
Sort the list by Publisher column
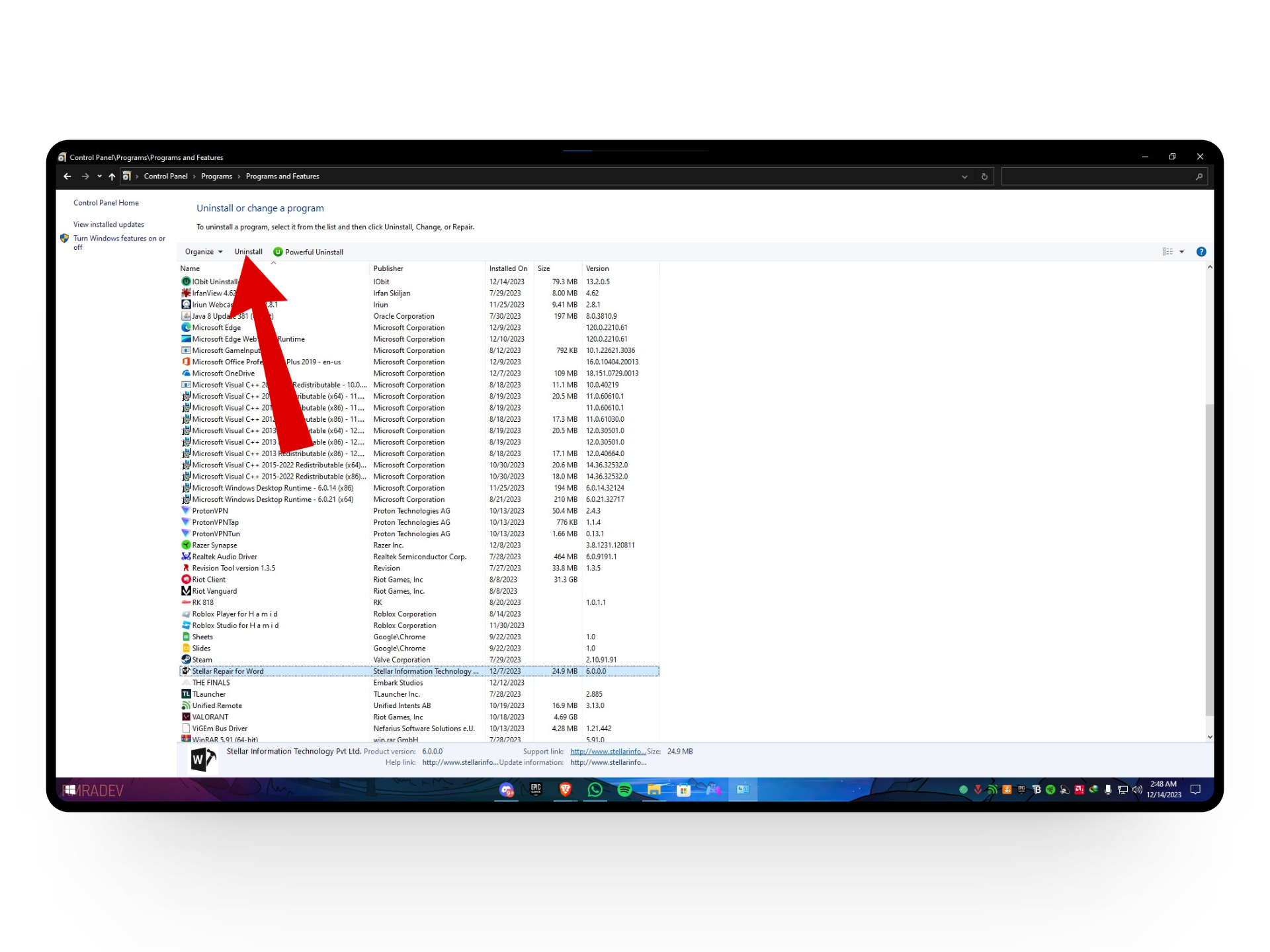388,268
